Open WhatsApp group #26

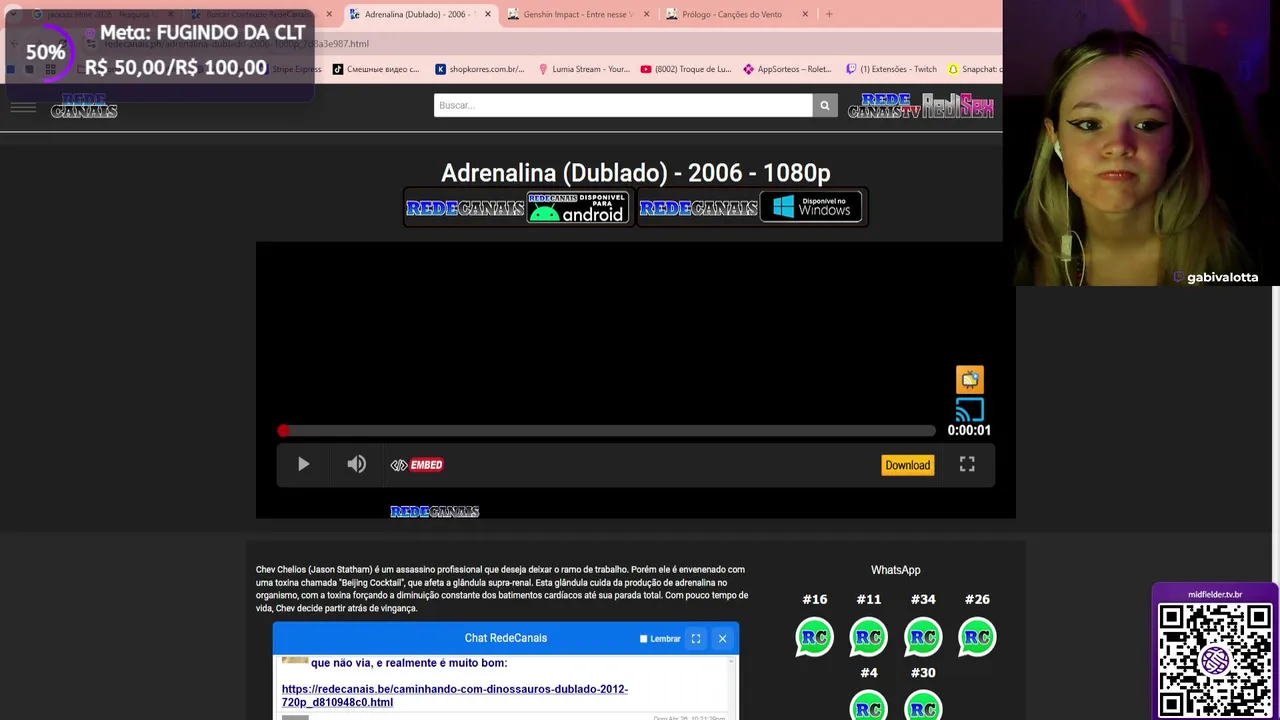[x=977, y=638]
